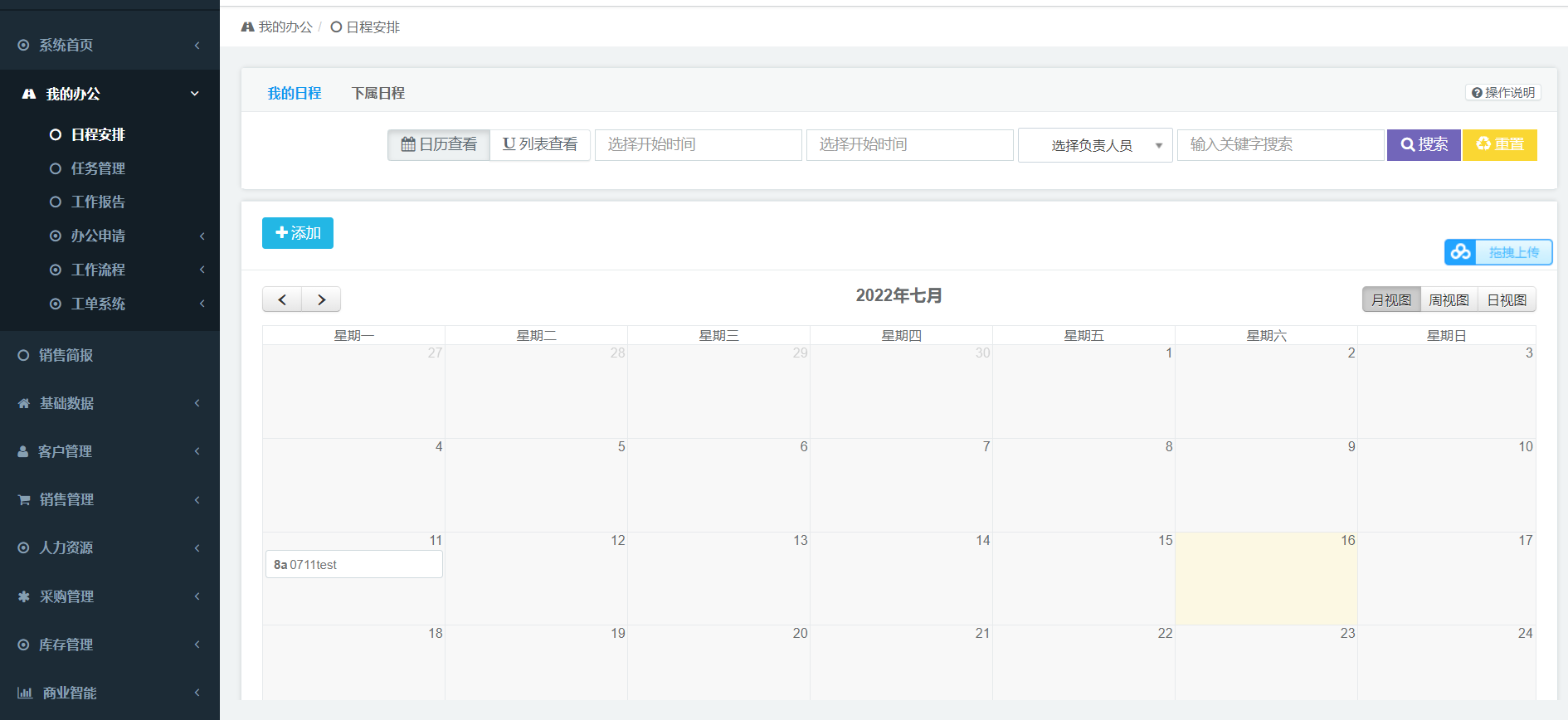Screen dimensions: 1568x720
Task: Click the circle icon beside 库存管理
Action: [23, 645]
